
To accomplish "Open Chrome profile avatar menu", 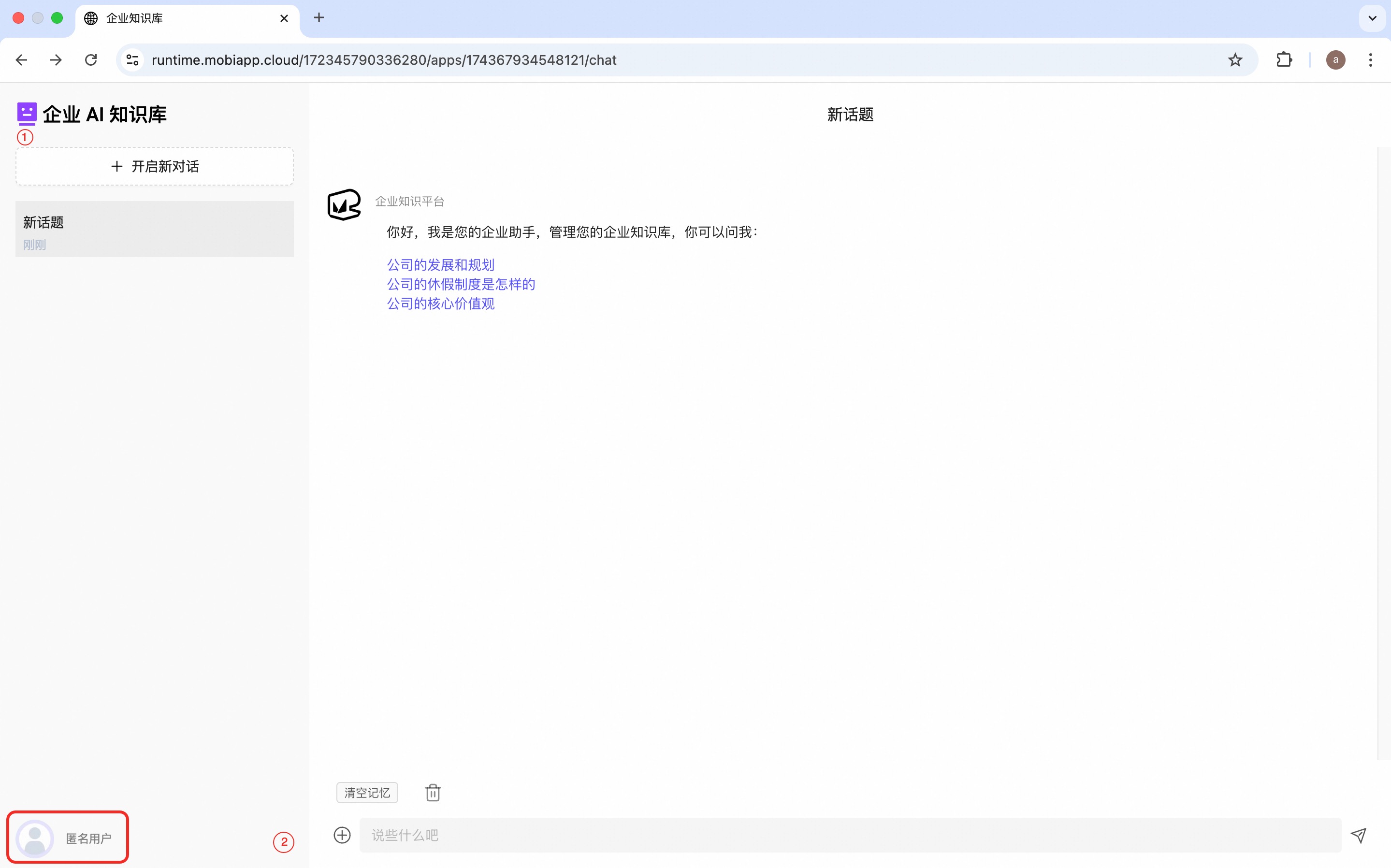I will pyautogui.click(x=1335, y=60).
